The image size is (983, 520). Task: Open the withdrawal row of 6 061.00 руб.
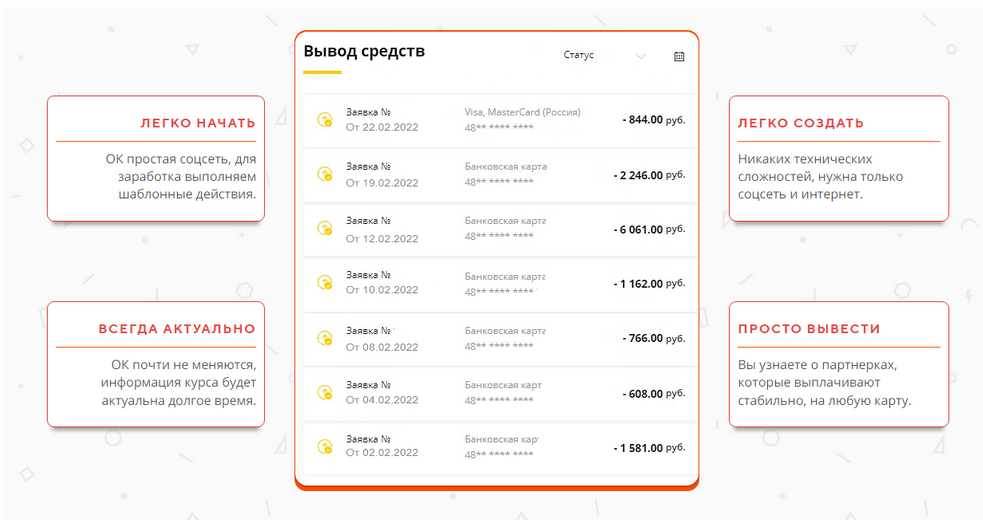tap(500, 230)
